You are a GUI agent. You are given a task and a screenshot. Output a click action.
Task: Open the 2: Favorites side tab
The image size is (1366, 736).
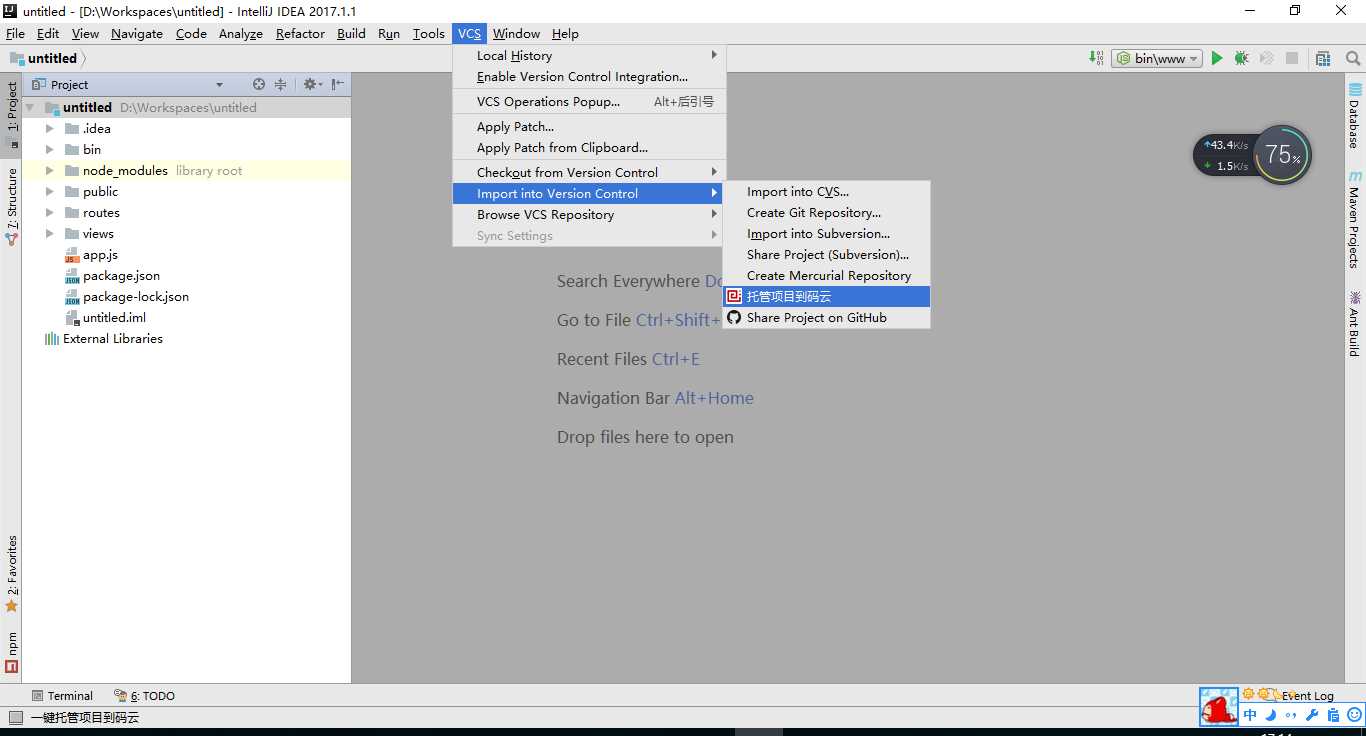[x=12, y=573]
